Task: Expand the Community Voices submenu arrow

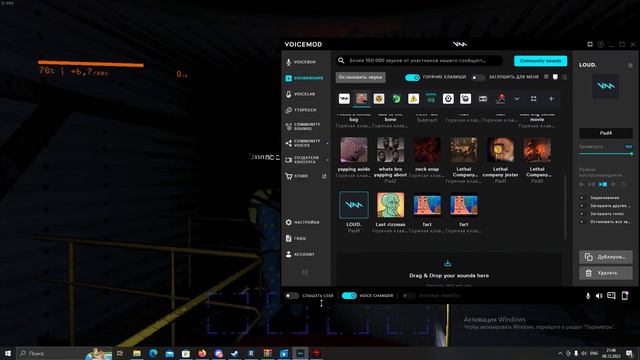Action: [327, 143]
